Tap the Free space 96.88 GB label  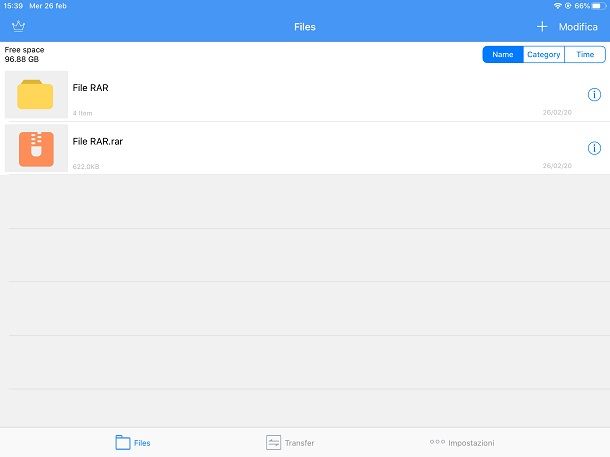pos(24,54)
